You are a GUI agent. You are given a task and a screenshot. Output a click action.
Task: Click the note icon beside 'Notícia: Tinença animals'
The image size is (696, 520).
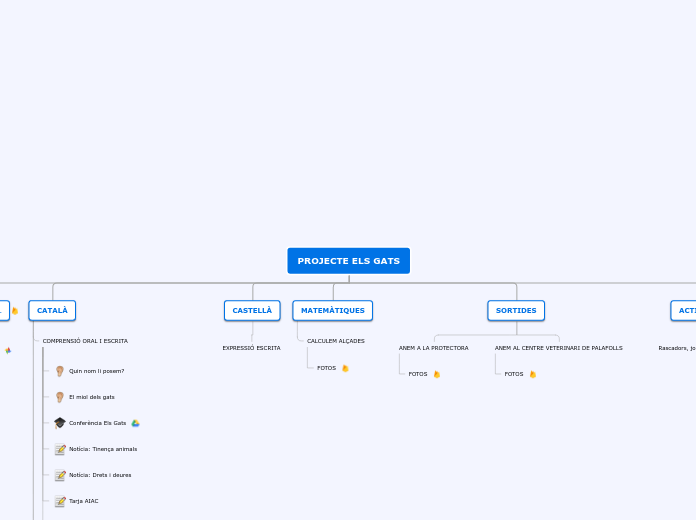tap(60, 449)
